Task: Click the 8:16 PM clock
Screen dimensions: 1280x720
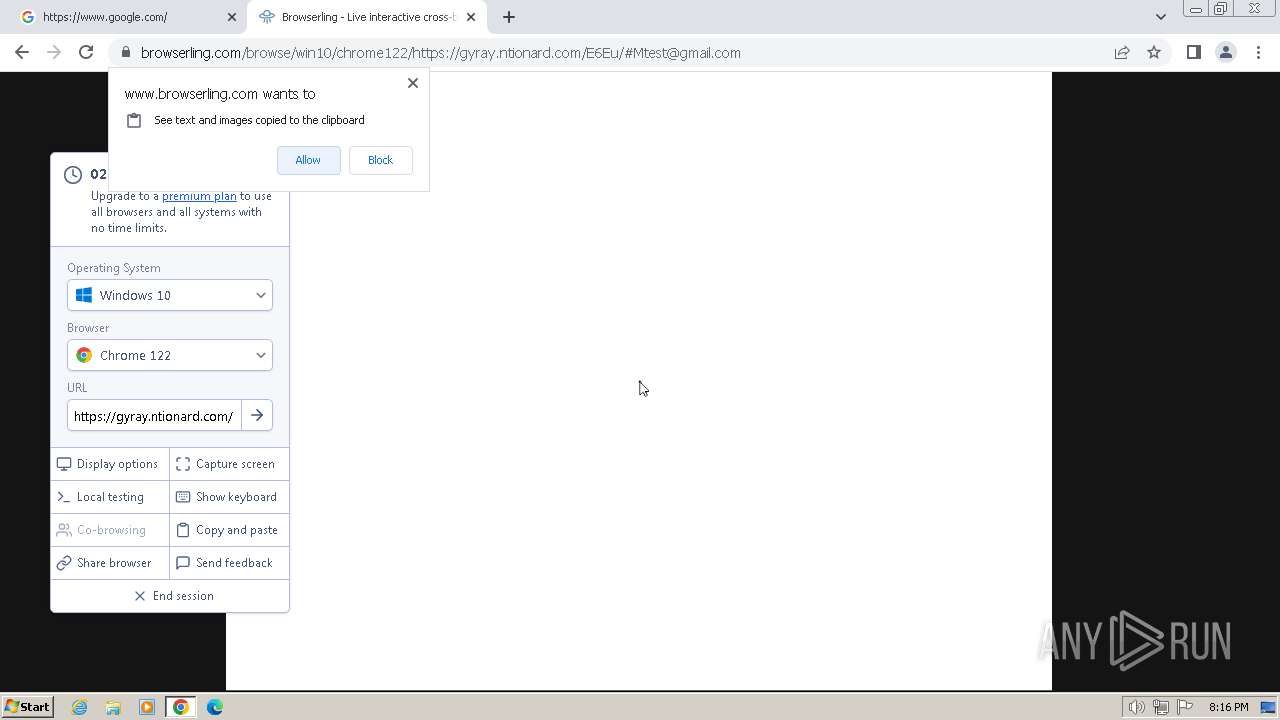Action: click(x=1228, y=707)
